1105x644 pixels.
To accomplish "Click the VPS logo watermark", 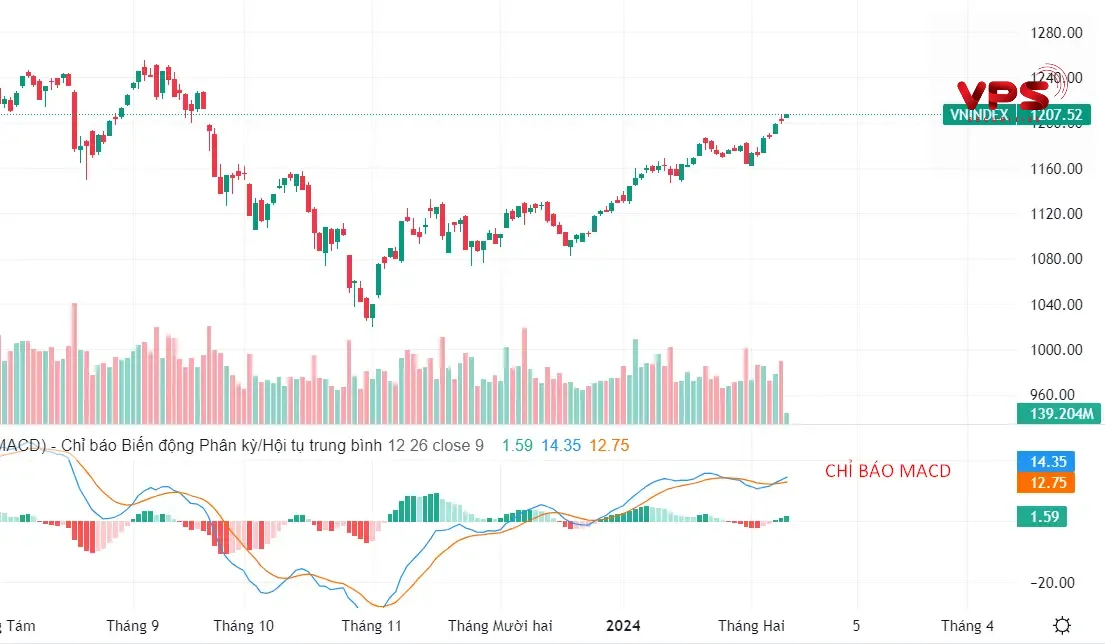I will click(x=1001, y=94).
